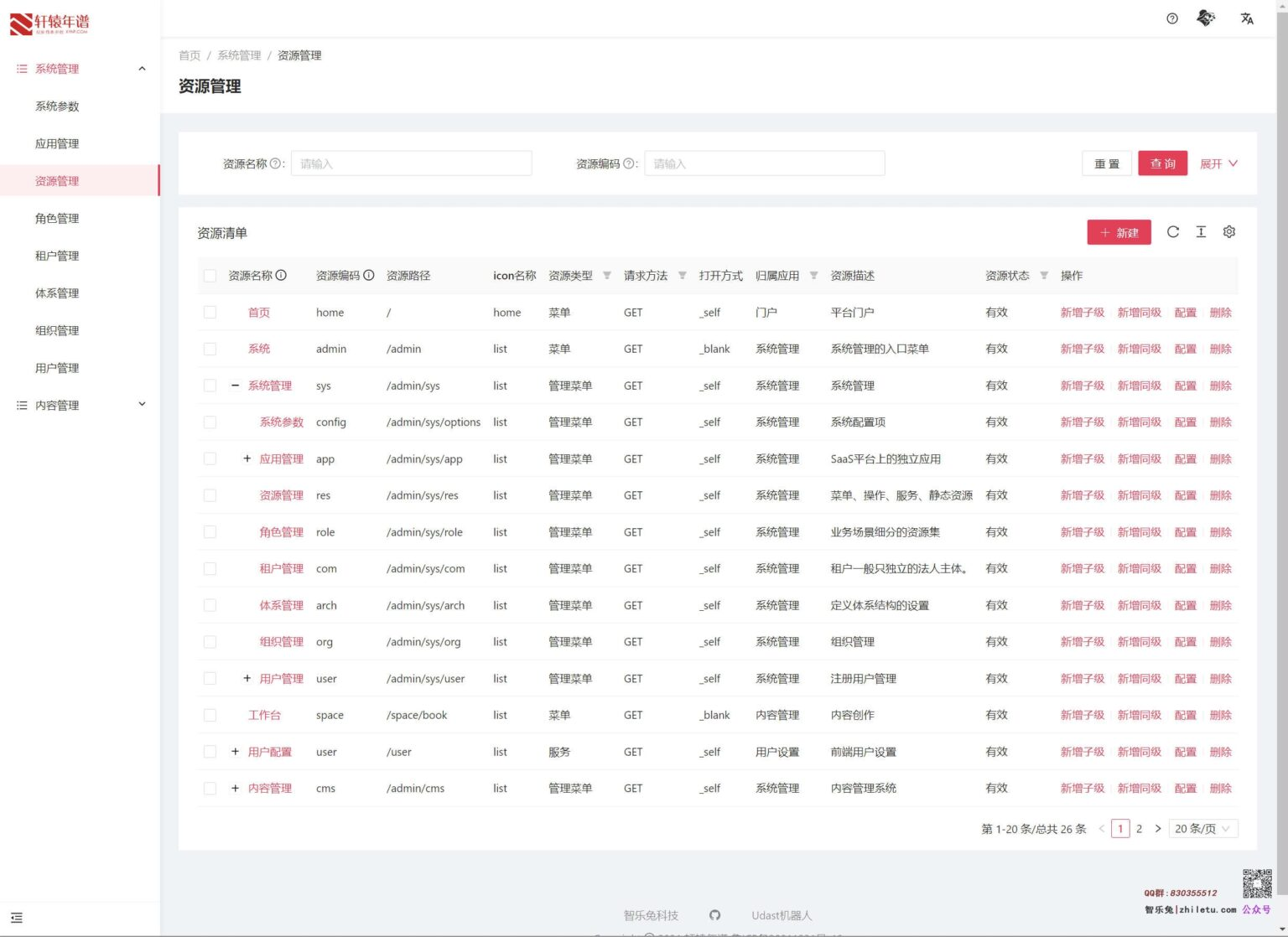Viewport: 1288px width, 937px height.
Task: Expand the 用户管理 tree row
Action: click(247, 678)
